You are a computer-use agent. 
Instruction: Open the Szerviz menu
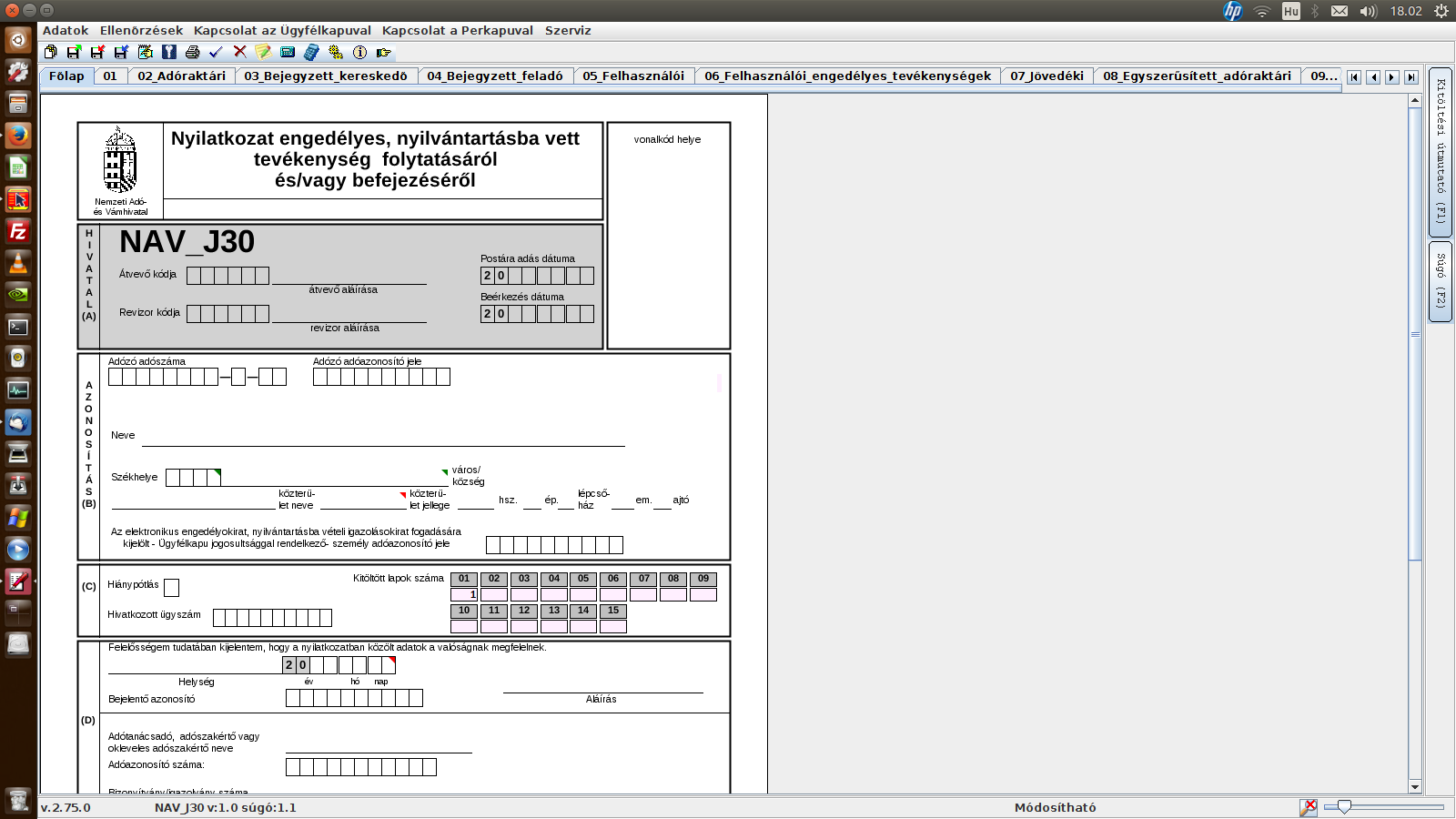tap(568, 30)
